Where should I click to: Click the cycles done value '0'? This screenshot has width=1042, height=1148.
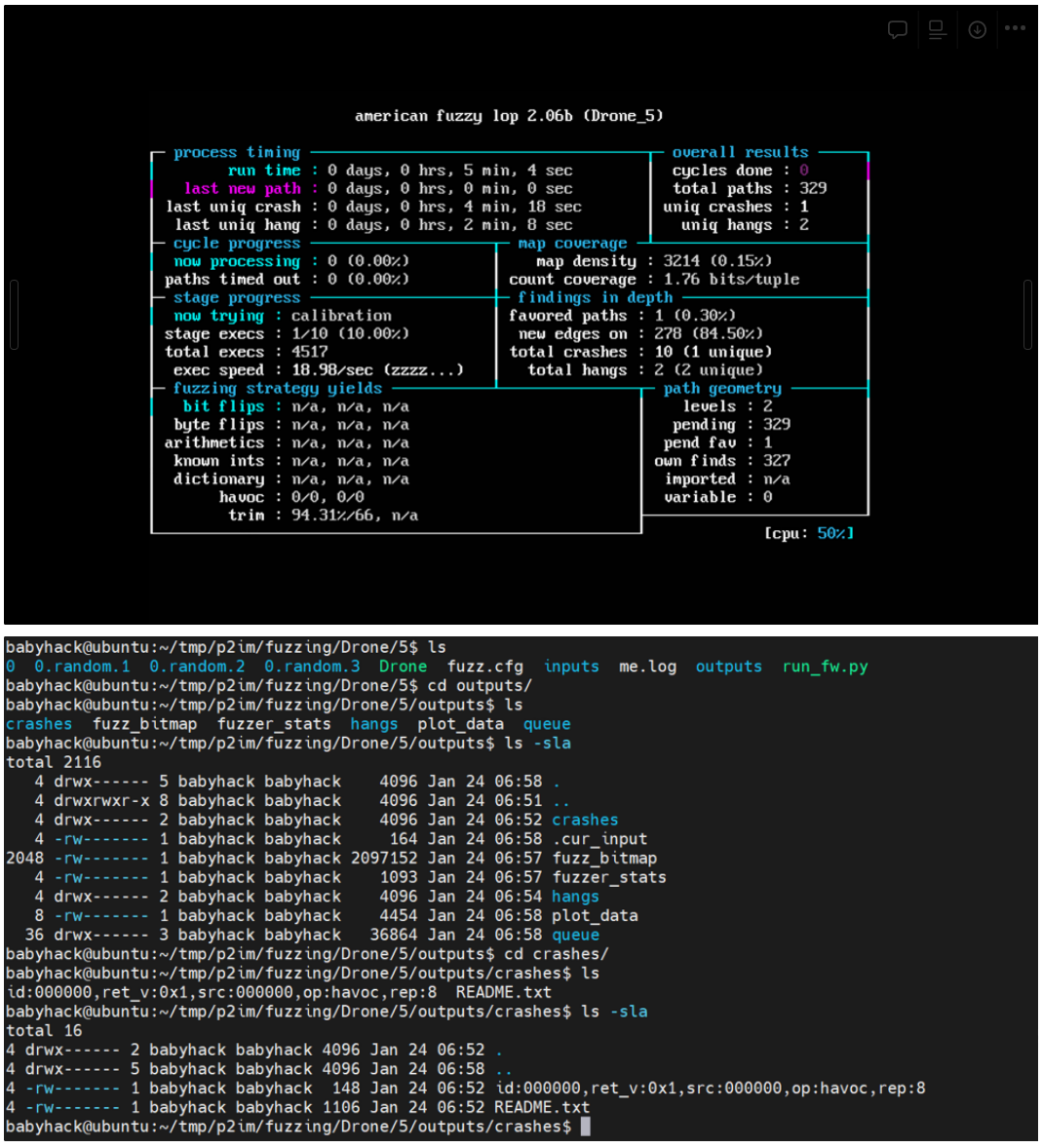(804, 171)
